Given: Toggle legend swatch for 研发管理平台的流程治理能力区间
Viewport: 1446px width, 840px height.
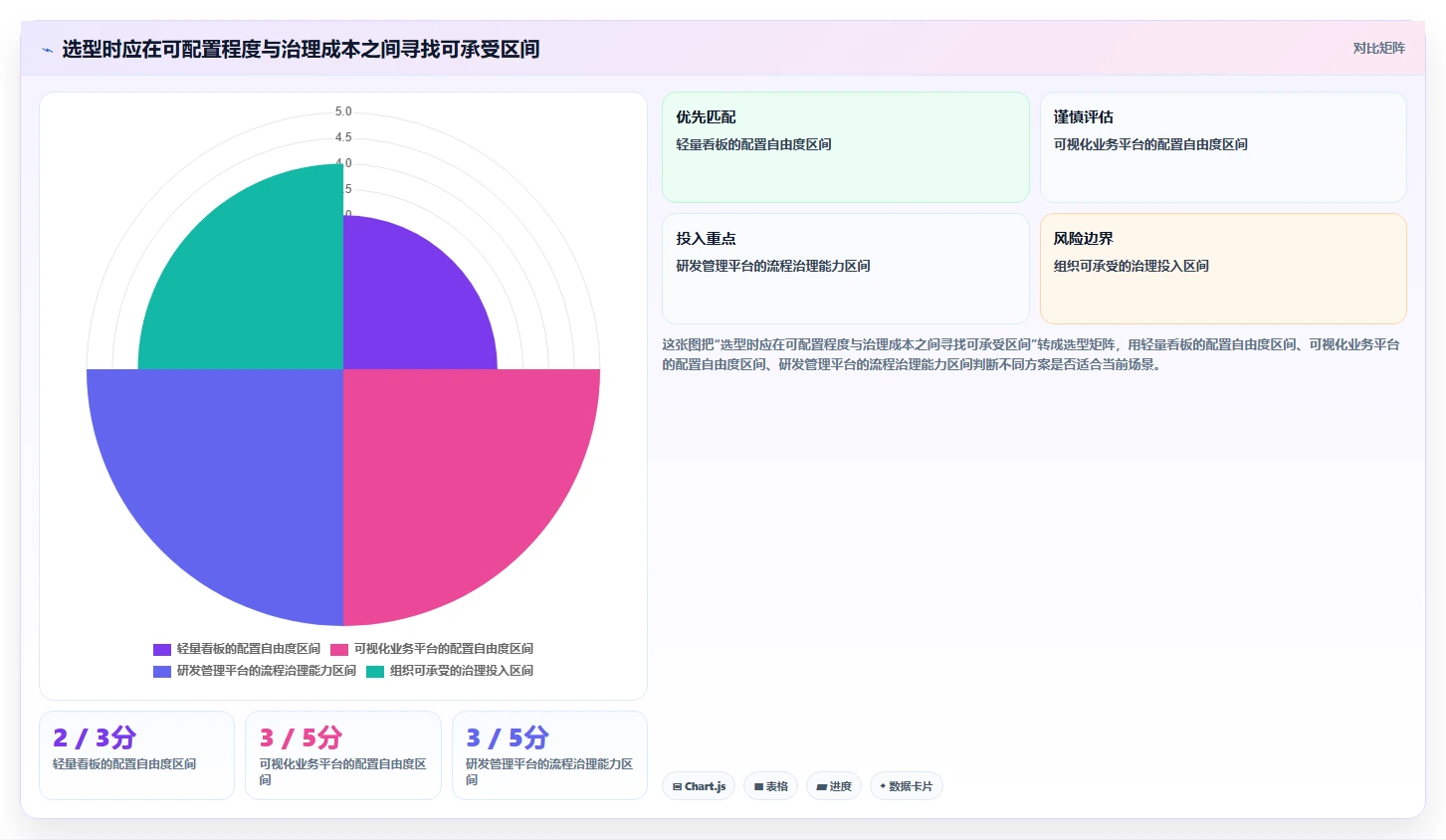Looking at the screenshot, I should 162,671.
